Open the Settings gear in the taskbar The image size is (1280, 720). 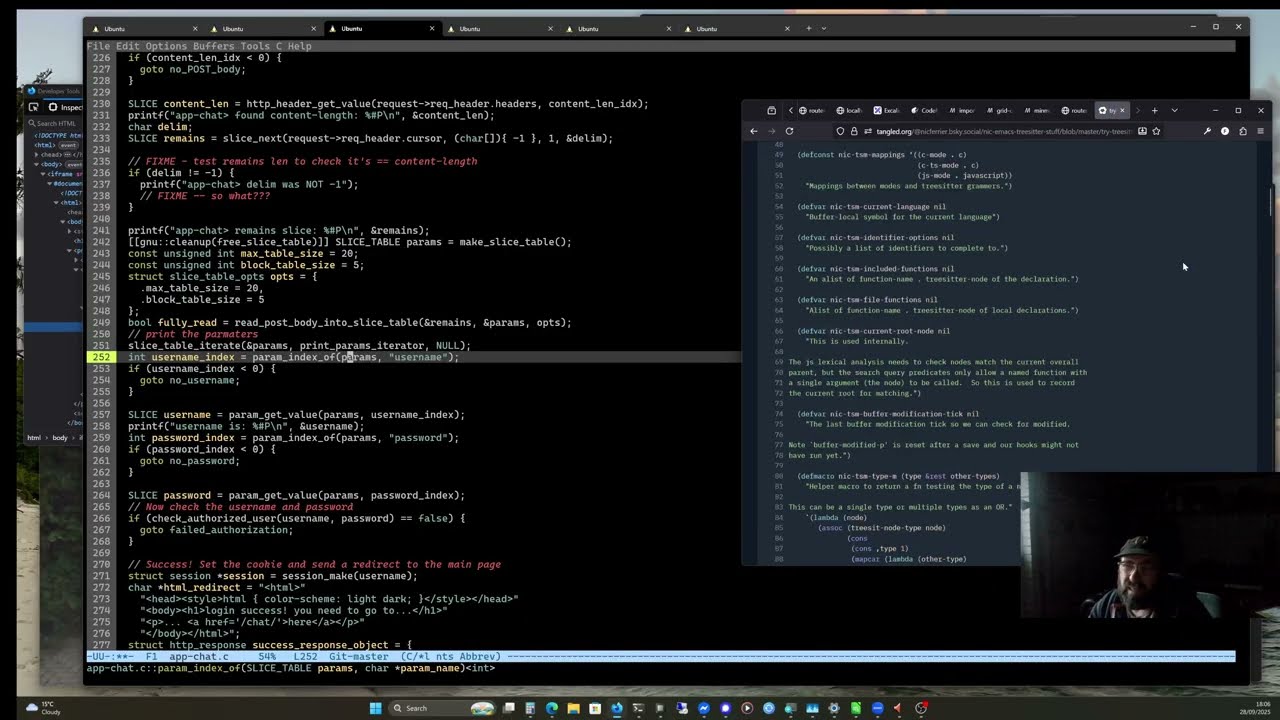tap(834, 708)
